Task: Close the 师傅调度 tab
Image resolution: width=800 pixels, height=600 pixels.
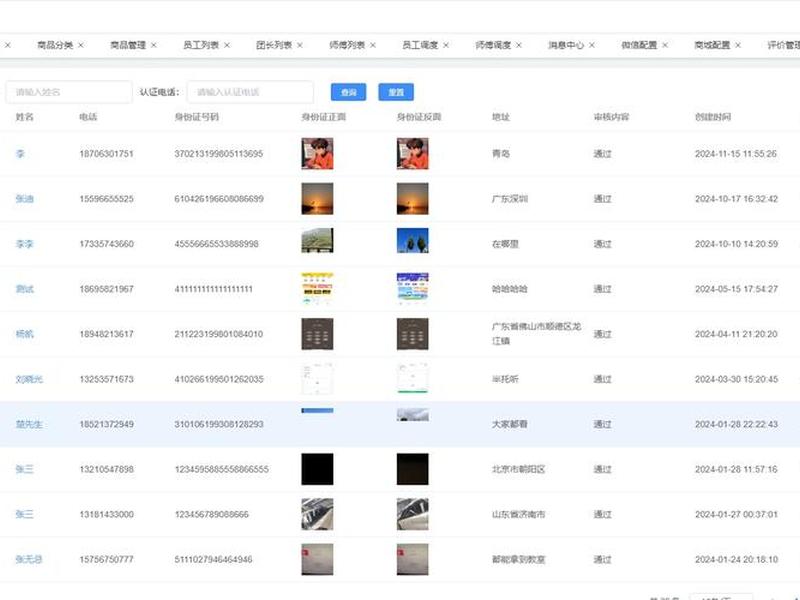Action: coord(519,45)
